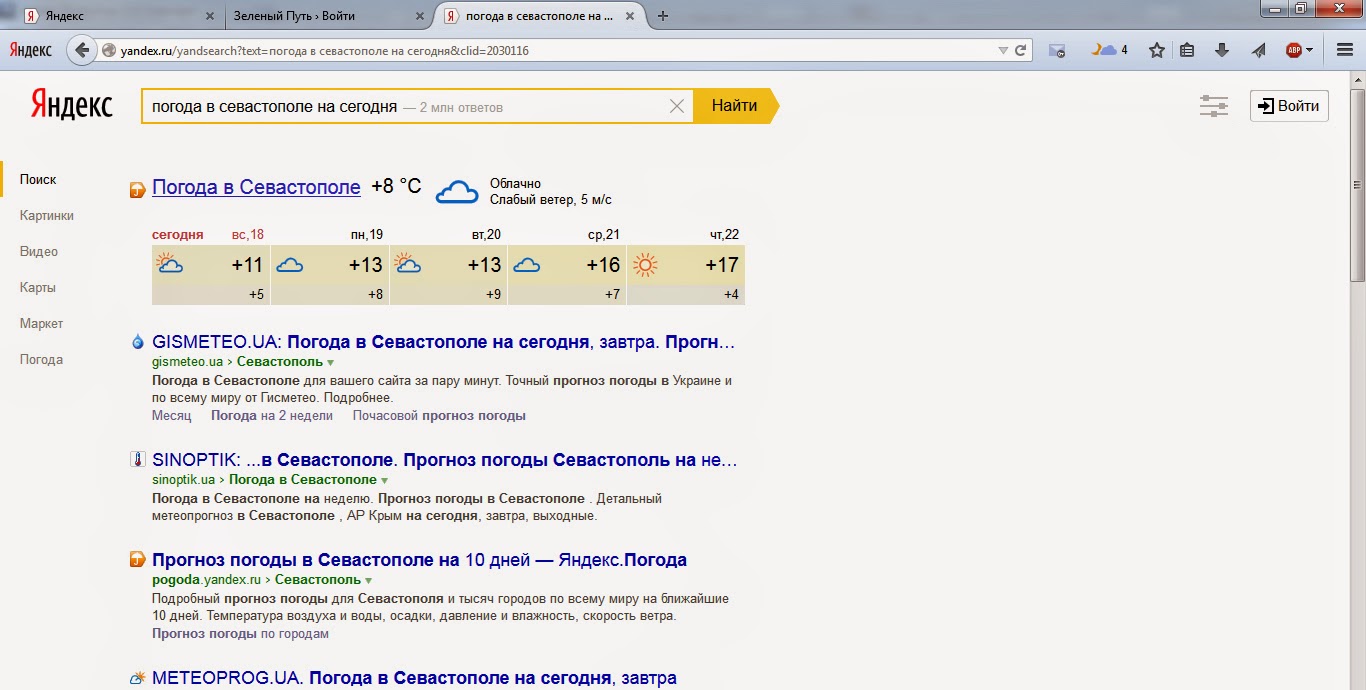Reload the page with the refresh icon

coord(1021,50)
